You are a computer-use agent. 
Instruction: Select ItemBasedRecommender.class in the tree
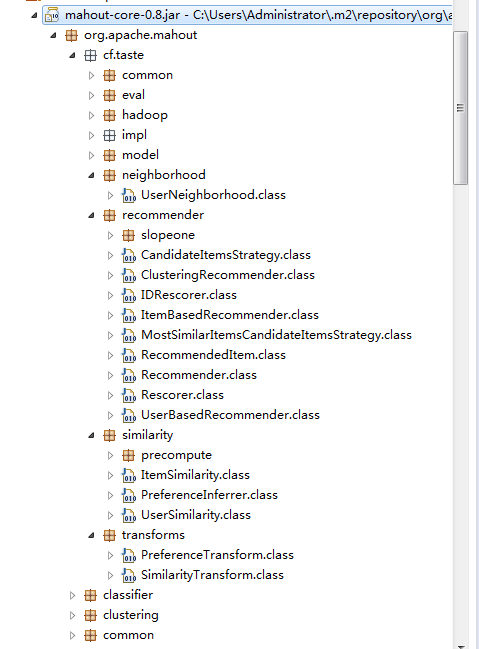(230, 315)
